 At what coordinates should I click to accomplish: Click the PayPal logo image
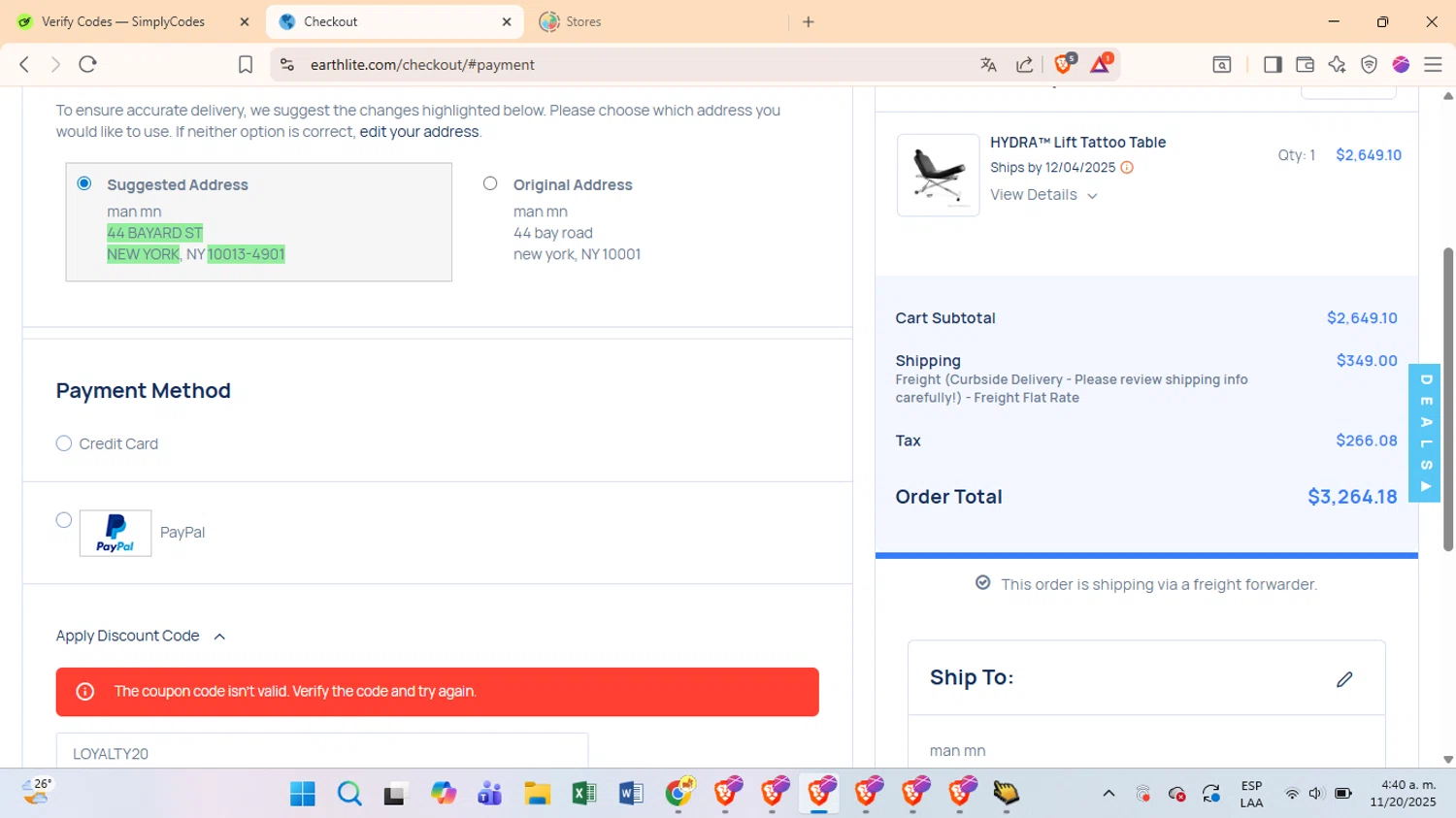click(116, 533)
